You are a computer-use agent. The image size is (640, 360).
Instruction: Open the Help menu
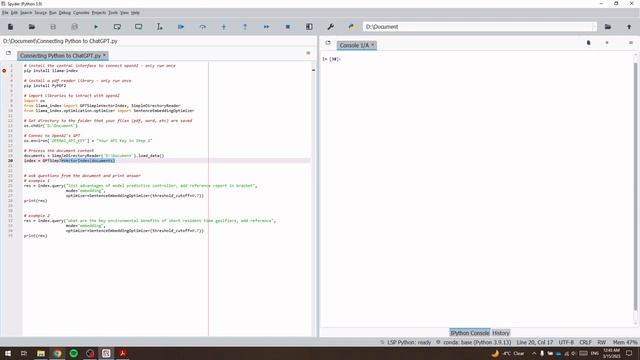135,13
